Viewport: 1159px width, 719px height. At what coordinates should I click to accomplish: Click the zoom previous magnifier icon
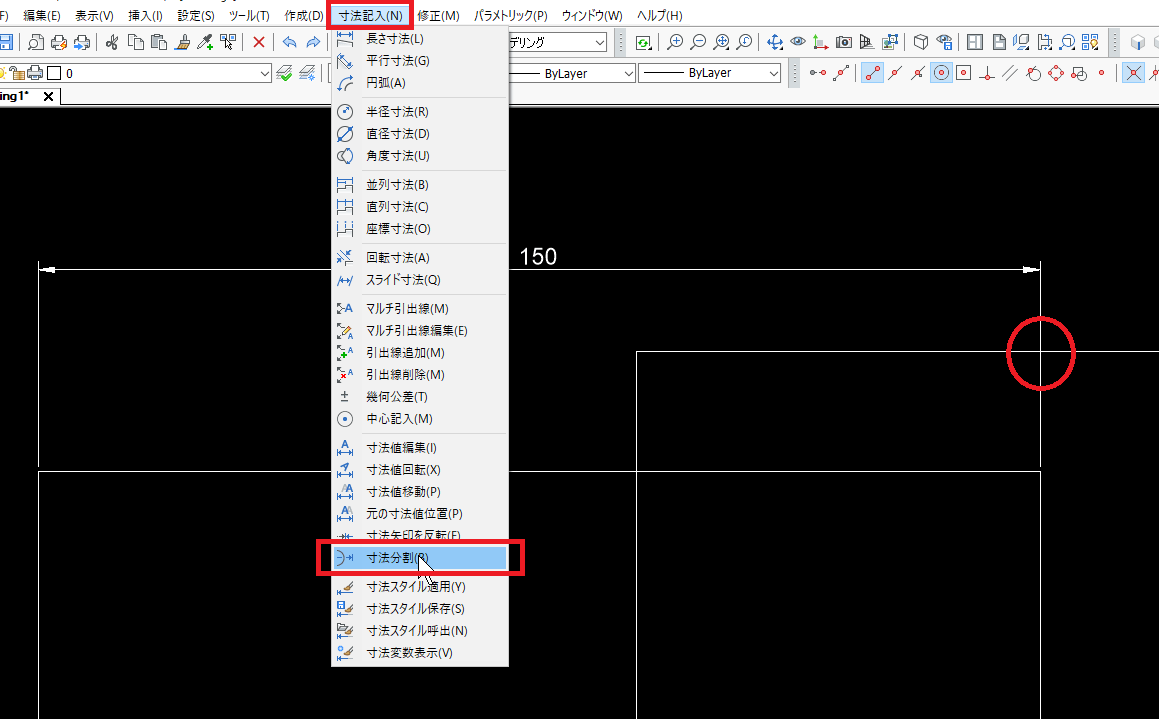(x=744, y=42)
